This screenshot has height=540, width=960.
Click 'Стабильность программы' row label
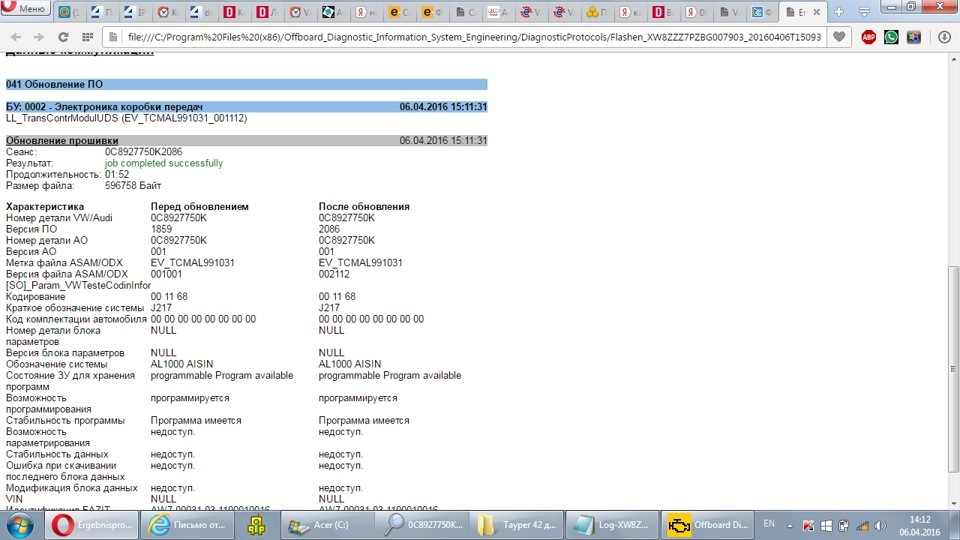[65, 421]
